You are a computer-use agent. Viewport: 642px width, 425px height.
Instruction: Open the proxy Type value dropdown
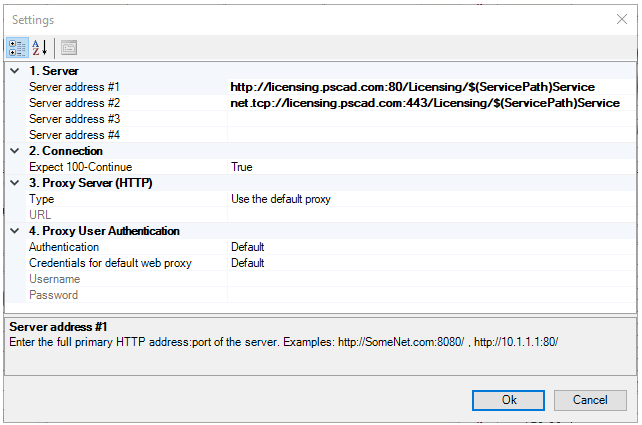point(430,199)
